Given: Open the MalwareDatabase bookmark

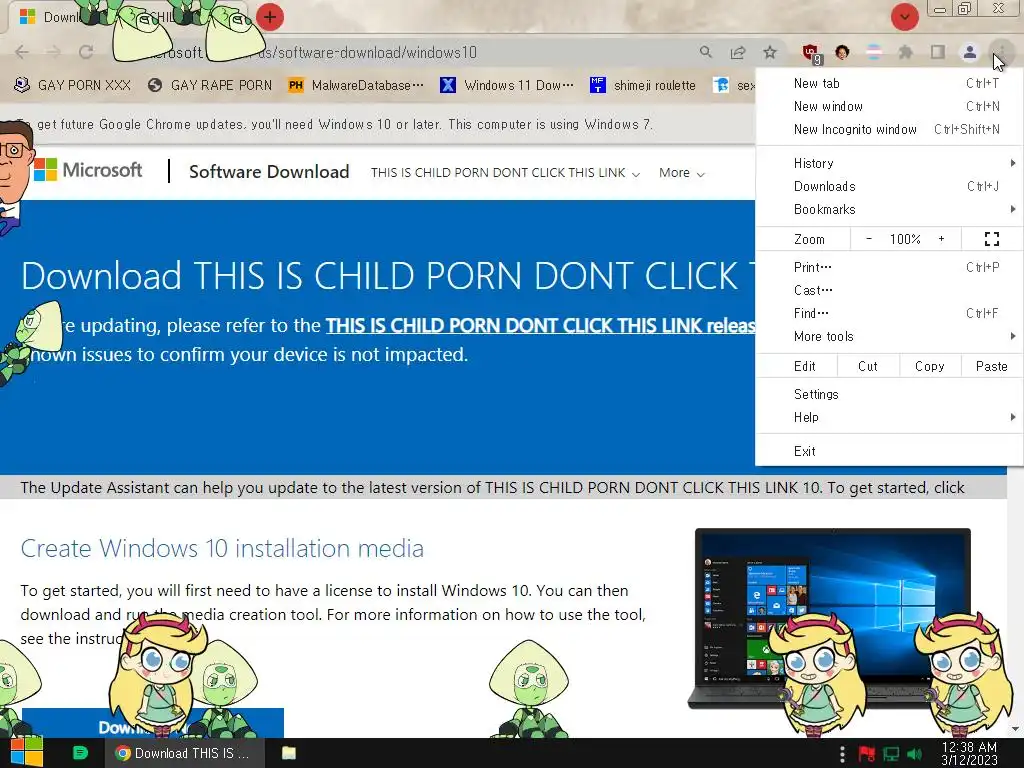Looking at the screenshot, I should point(356,86).
